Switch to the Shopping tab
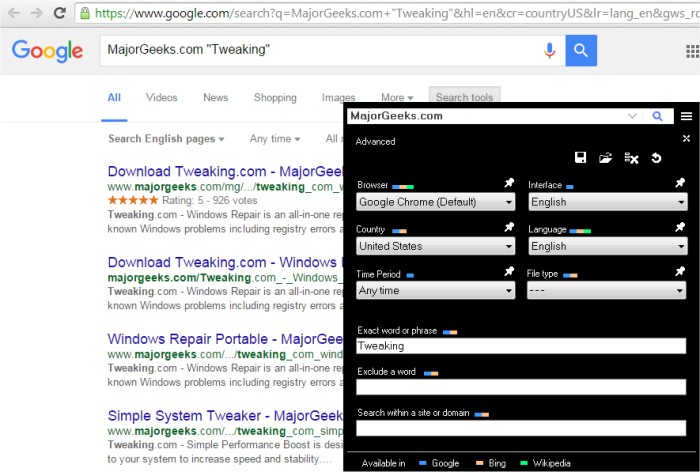 coord(275,97)
